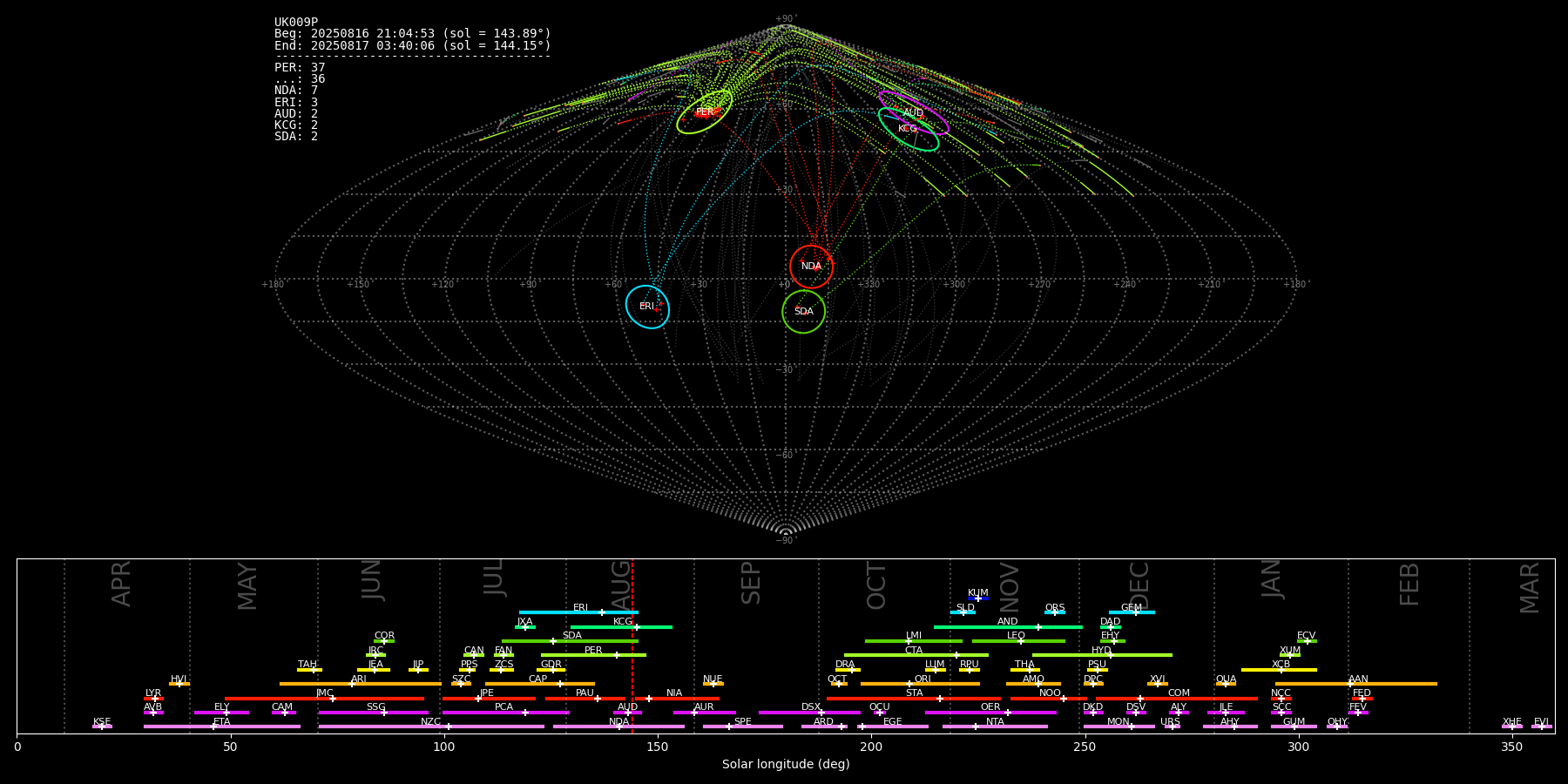Click the cyan ERI bar in timeline
Image resolution: width=1568 pixels, height=784 pixels.
click(578, 612)
